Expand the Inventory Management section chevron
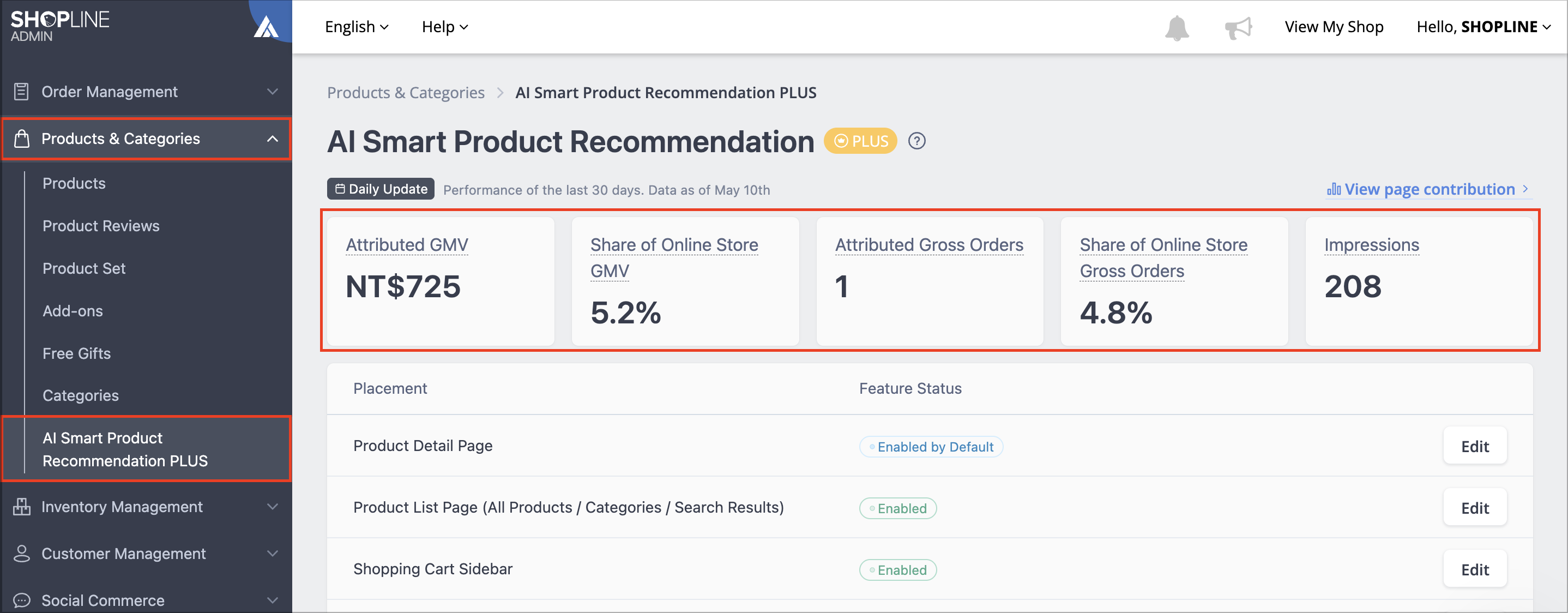1568x613 pixels. click(x=273, y=507)
